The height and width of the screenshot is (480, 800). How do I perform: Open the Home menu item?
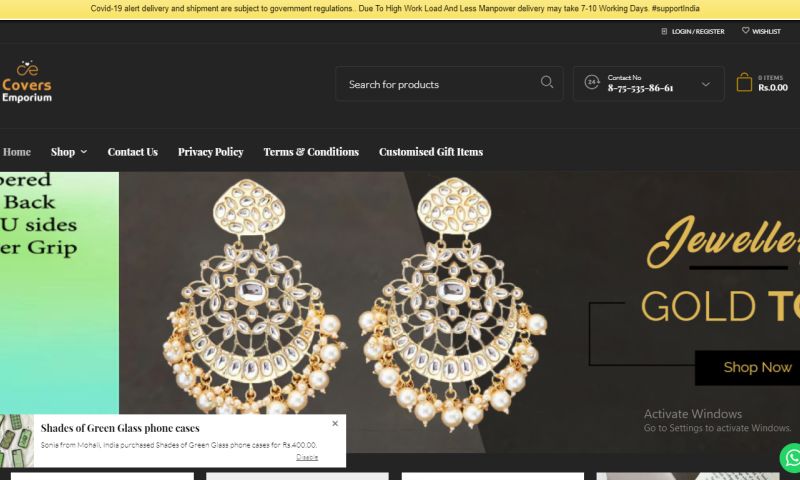pos(17,152)
